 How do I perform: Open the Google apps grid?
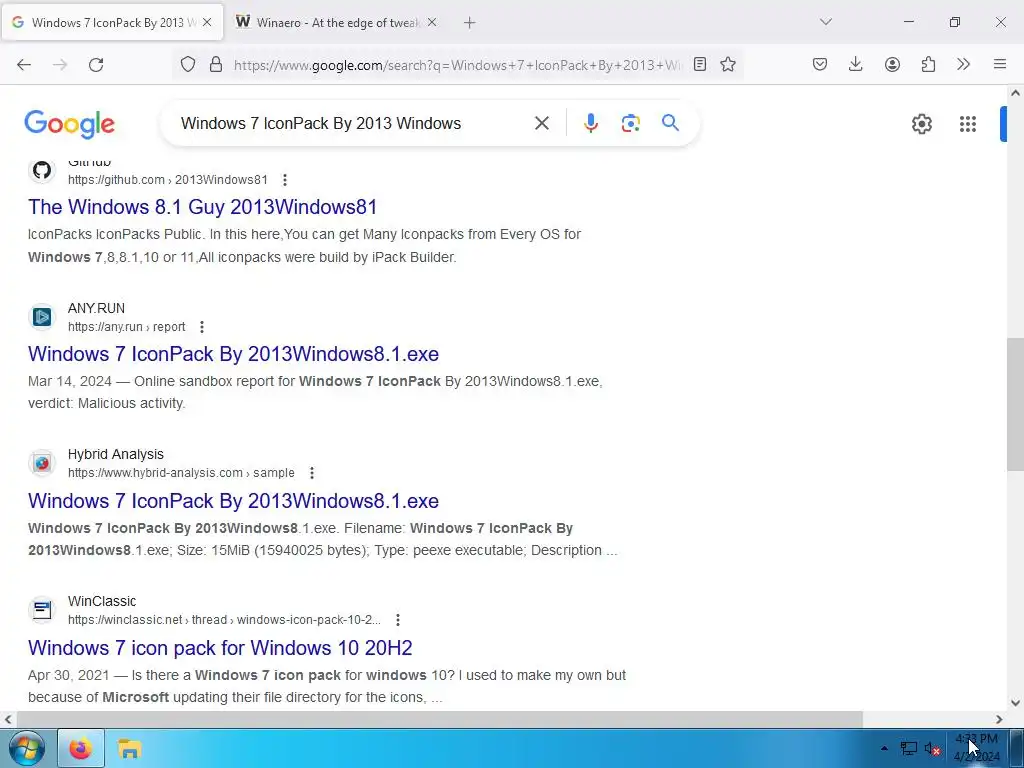tap(968, 124)
